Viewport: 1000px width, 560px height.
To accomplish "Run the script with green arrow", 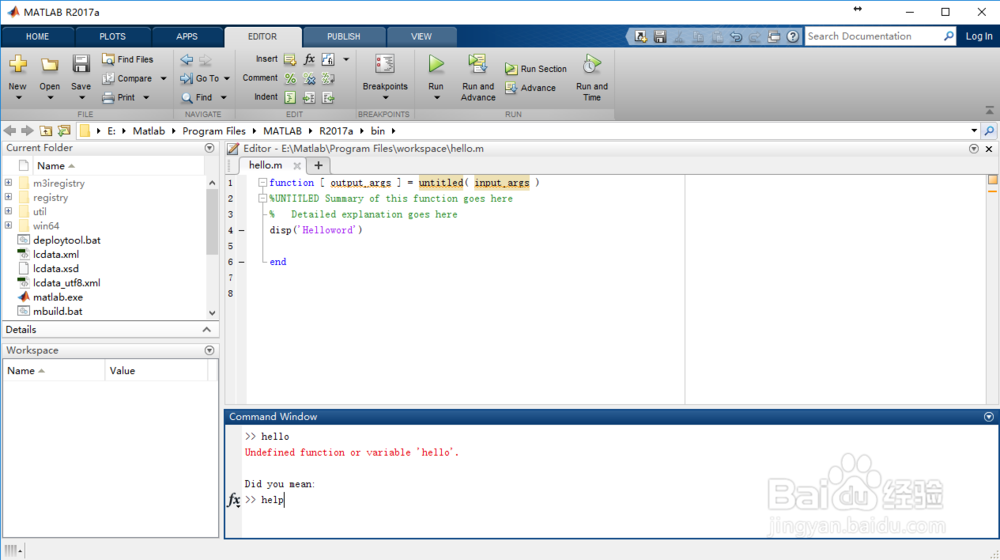I will click(x=436, y=64).
